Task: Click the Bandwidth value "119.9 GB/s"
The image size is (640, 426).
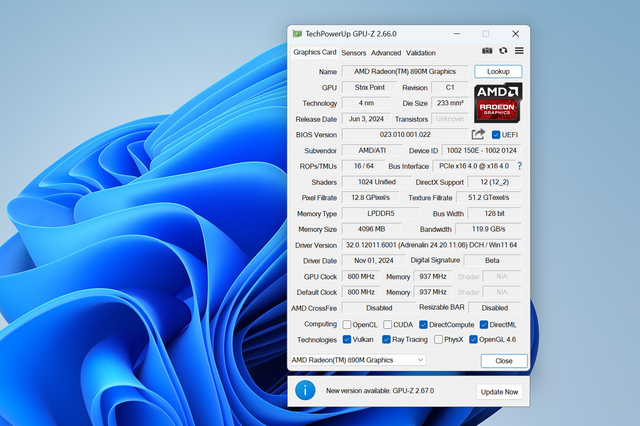Action: [488, 229]
